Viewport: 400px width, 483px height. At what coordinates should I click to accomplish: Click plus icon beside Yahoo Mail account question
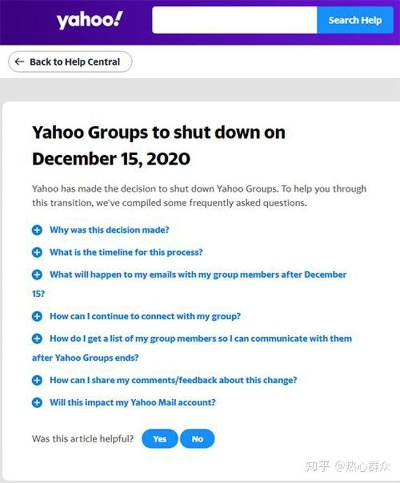pos(37,403)
